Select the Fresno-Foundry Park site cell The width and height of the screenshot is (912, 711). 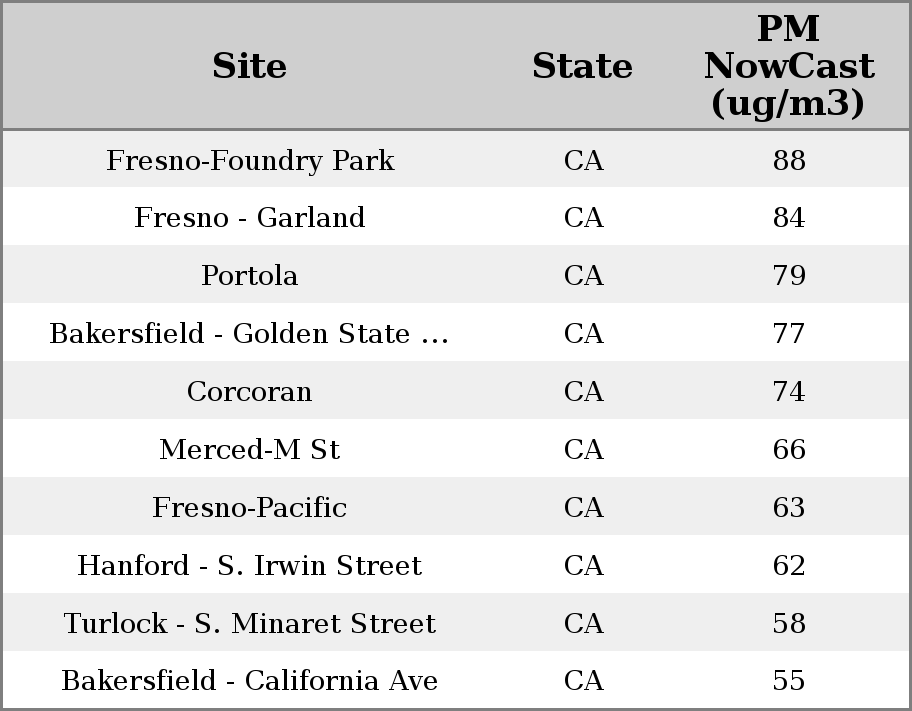250,160
